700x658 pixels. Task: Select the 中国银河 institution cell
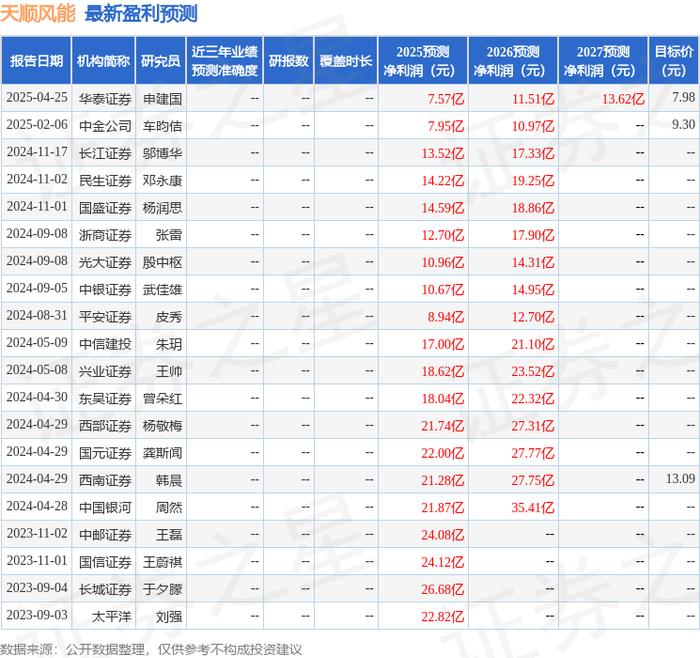(105, 508)
